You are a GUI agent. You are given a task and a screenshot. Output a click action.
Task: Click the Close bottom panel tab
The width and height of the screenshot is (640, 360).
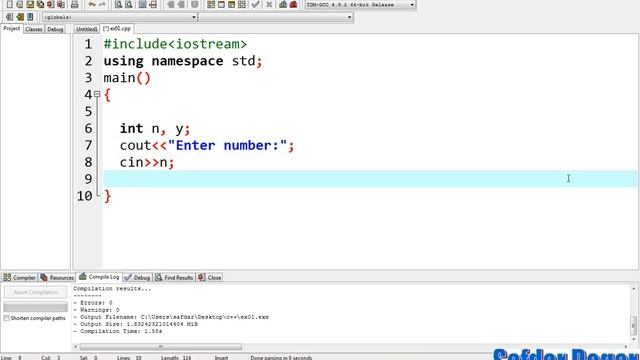tap(210, 278)
